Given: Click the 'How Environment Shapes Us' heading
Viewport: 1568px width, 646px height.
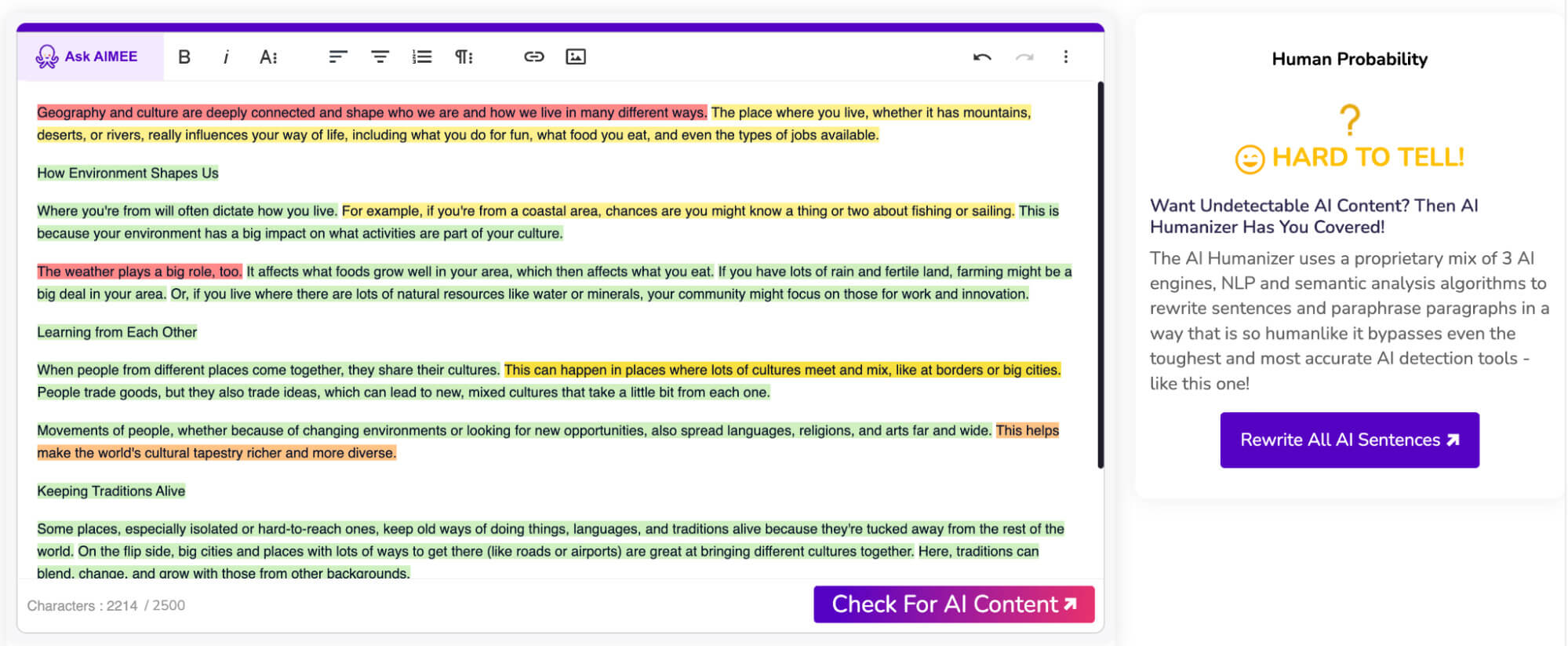Looking at the screenshot, I should pos(128,173).
